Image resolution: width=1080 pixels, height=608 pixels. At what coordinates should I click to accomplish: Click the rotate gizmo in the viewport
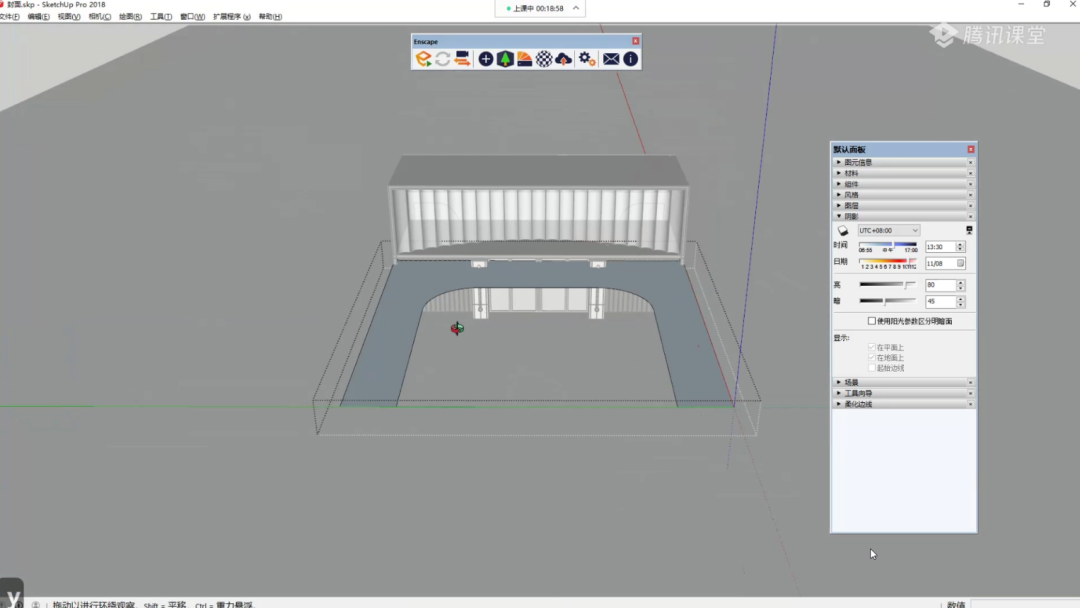coord(457,328)
